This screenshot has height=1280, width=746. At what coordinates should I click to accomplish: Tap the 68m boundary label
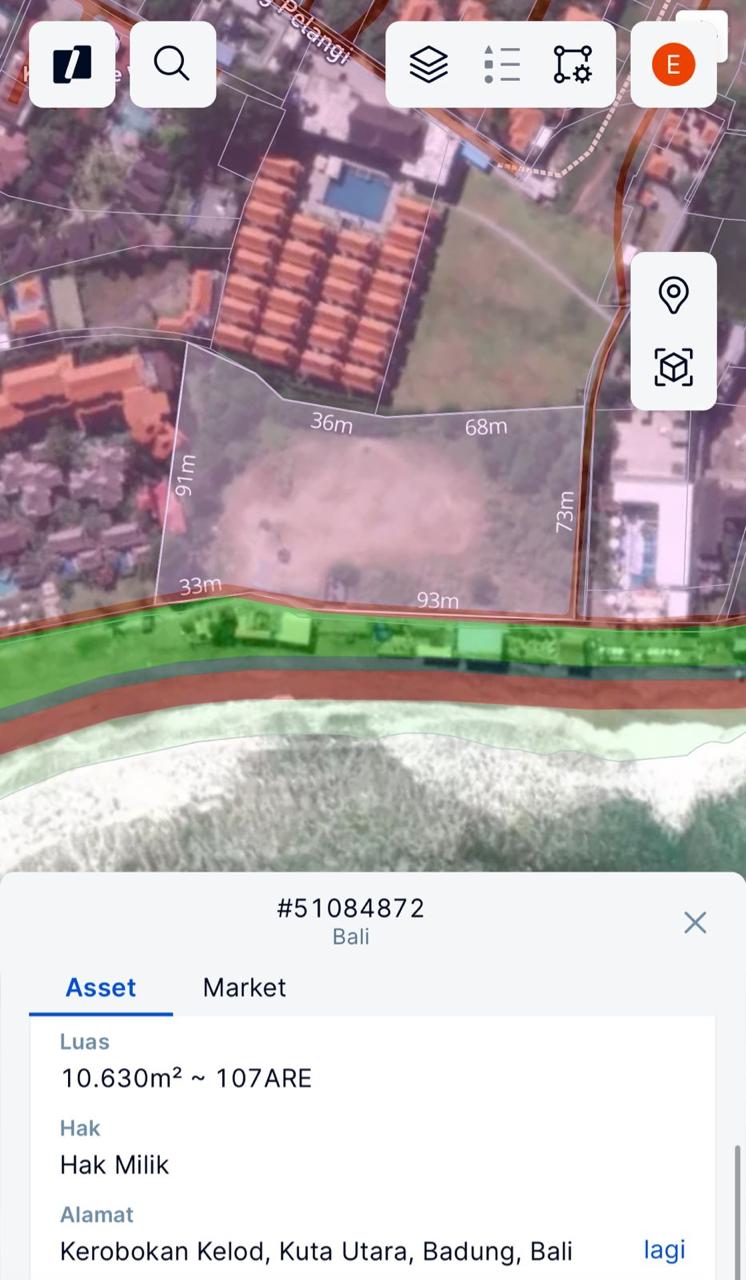pos(486,427)
